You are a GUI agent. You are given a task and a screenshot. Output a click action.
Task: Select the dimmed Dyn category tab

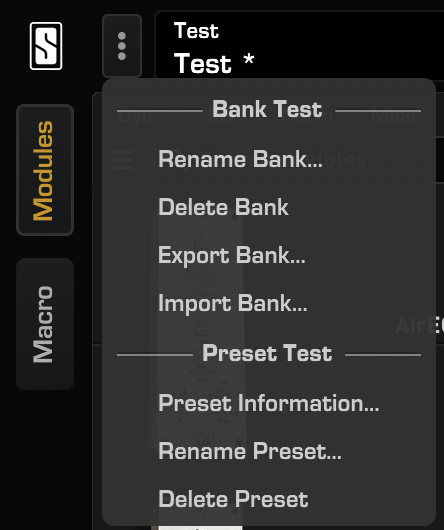134,116
